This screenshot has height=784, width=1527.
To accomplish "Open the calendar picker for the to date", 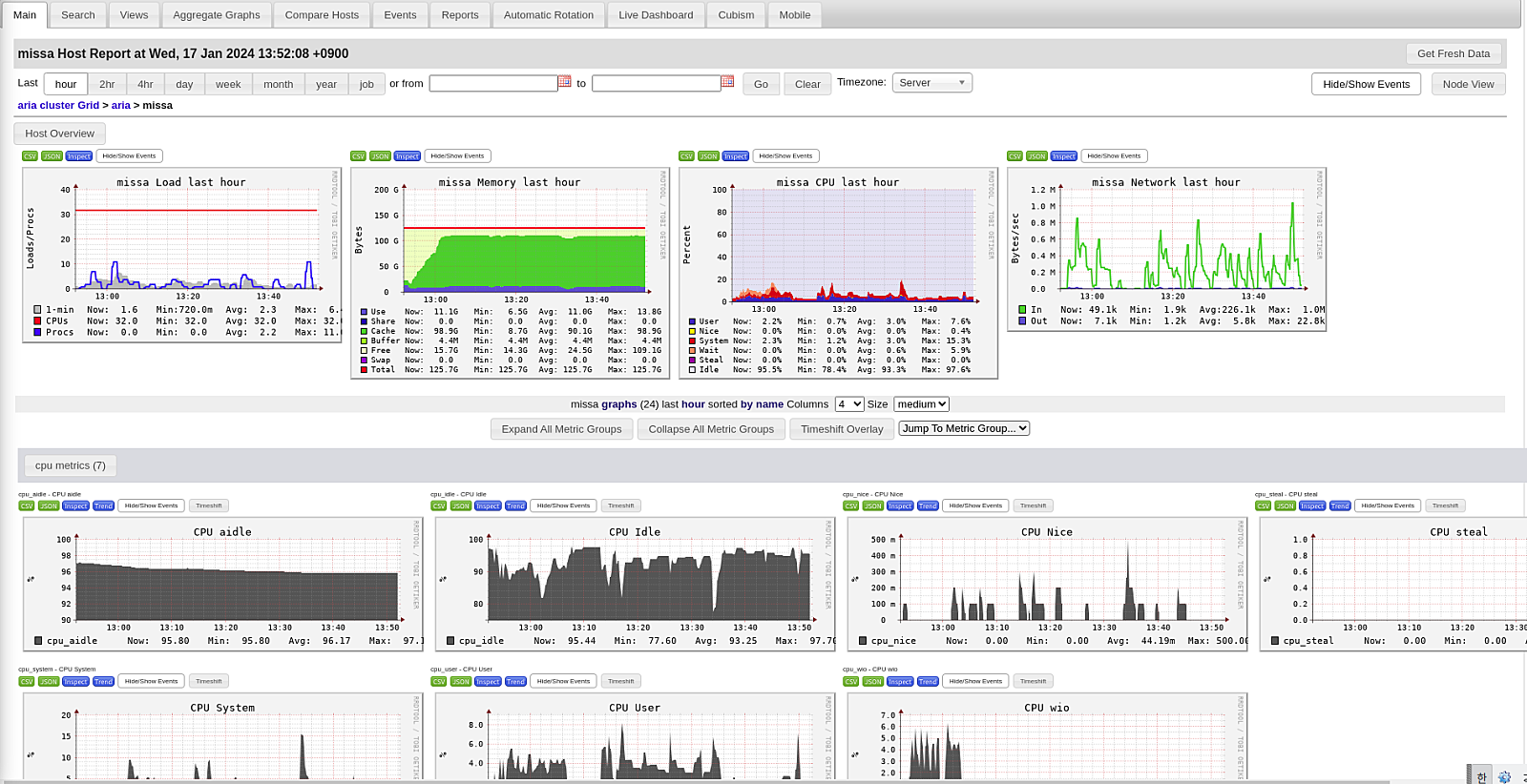I will click(x=728, y=82).
